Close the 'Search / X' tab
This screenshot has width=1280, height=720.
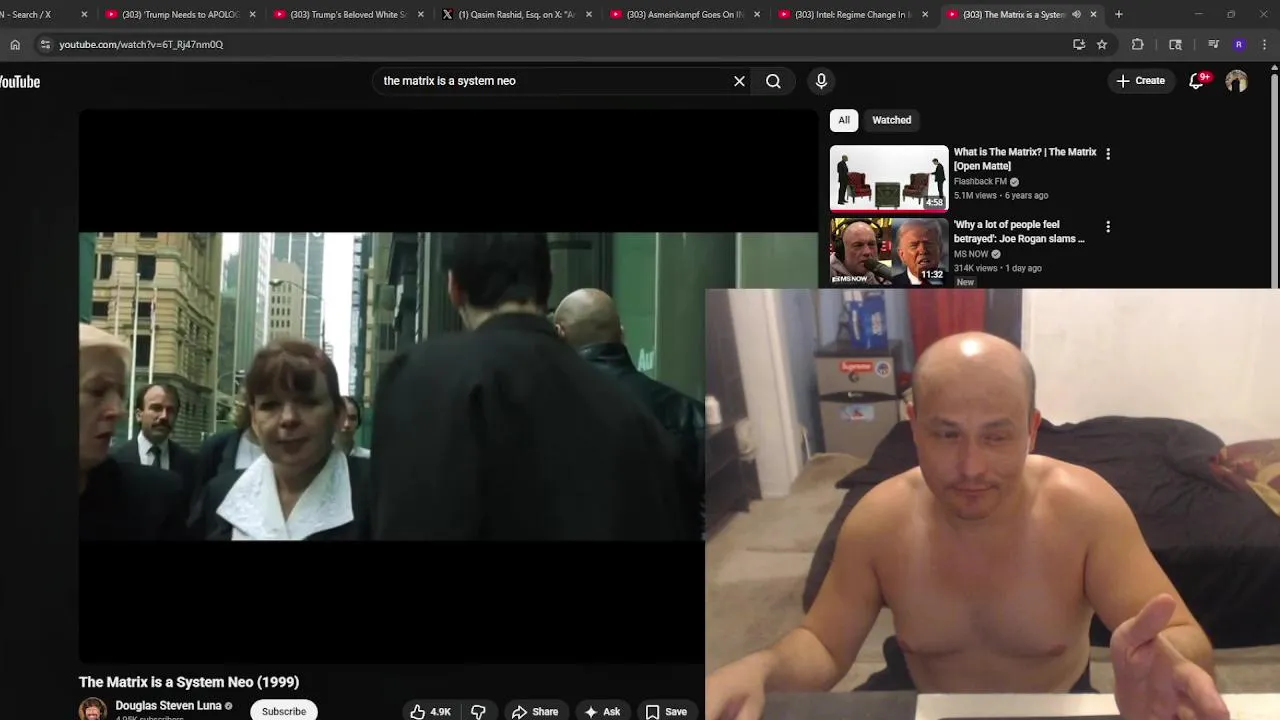click(x=84, y=15)
